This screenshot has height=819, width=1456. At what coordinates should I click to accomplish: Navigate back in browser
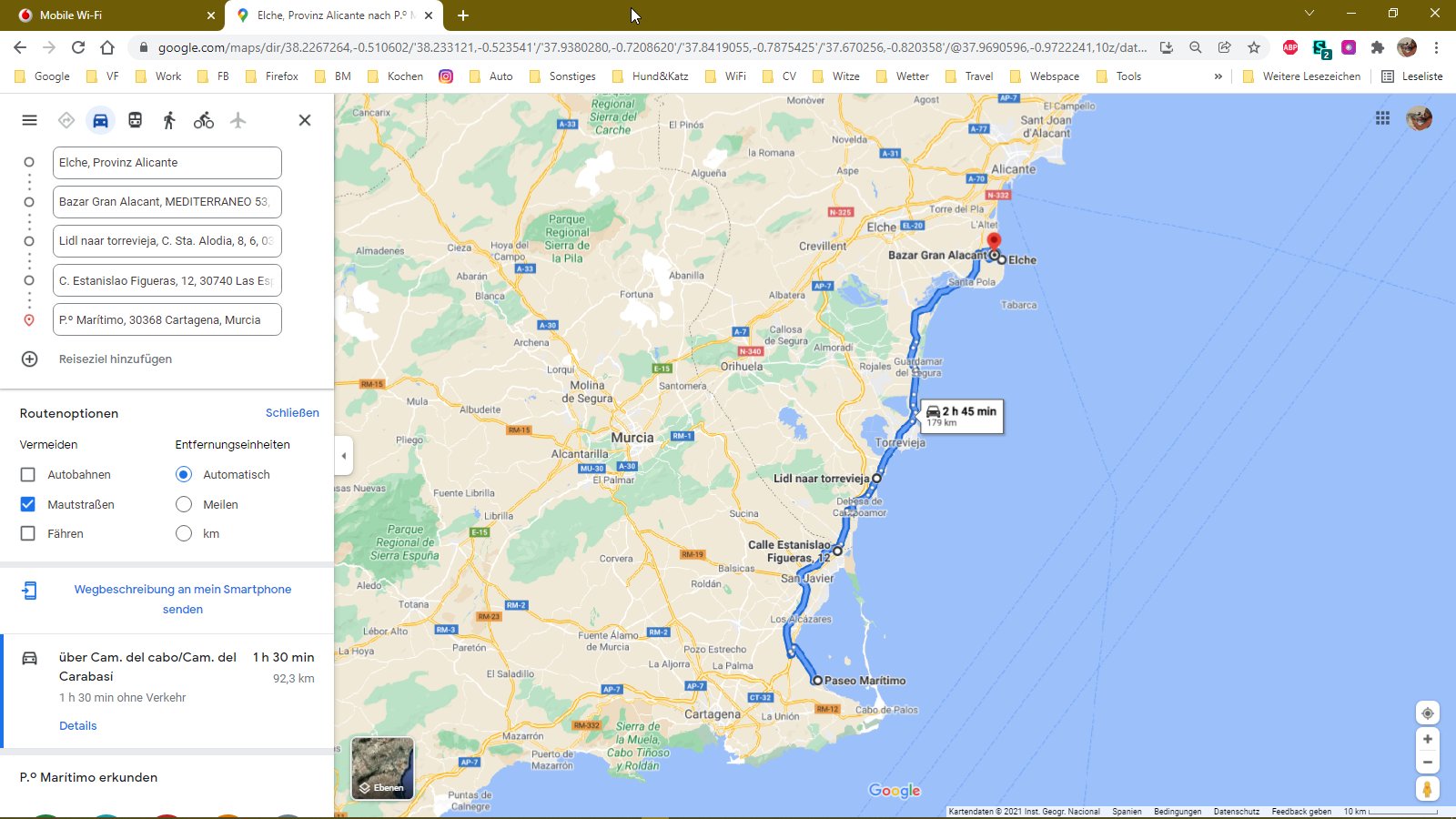pos(20,47)
